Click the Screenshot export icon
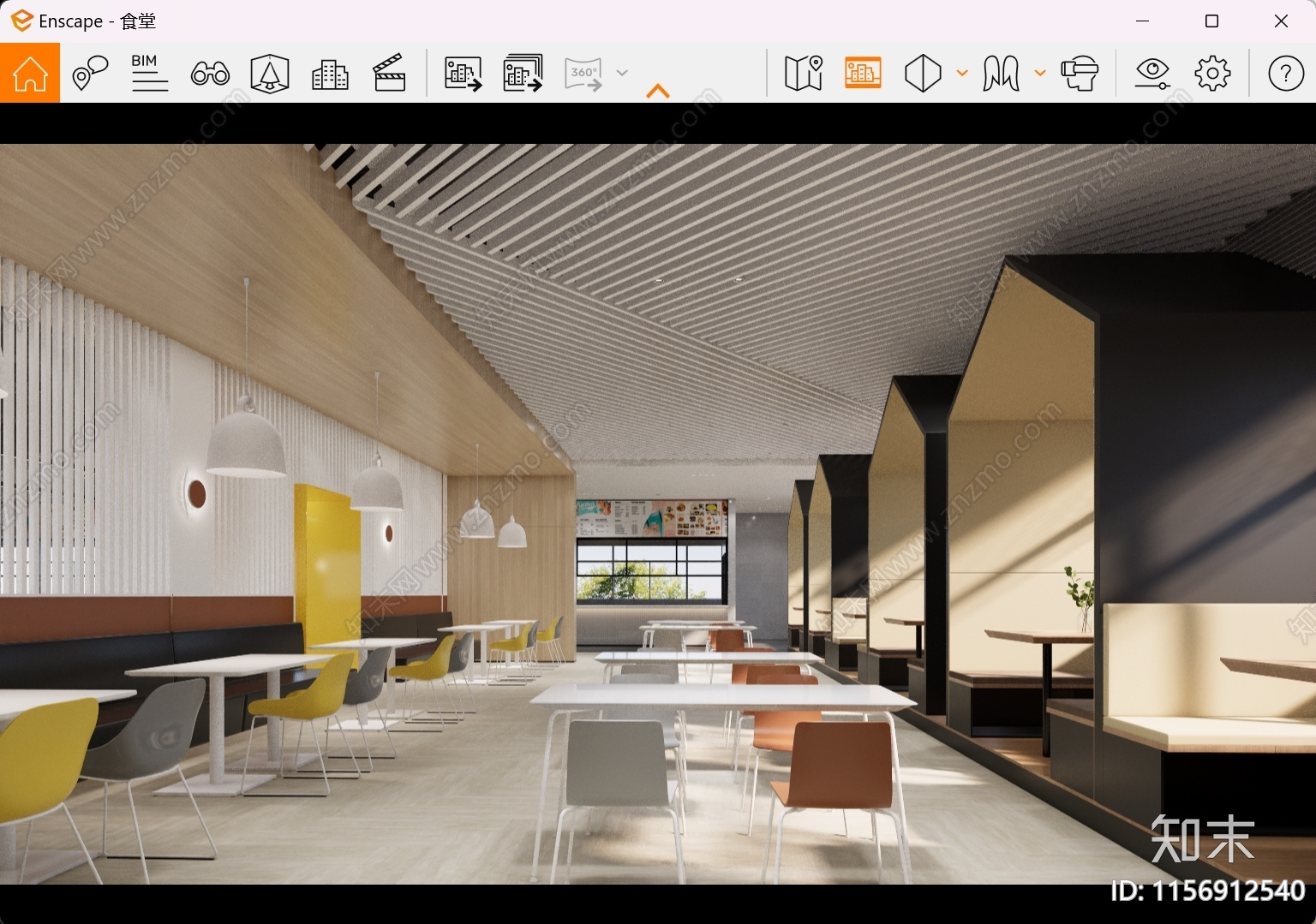Screen dimensions: 1316x924 (464, 74)
